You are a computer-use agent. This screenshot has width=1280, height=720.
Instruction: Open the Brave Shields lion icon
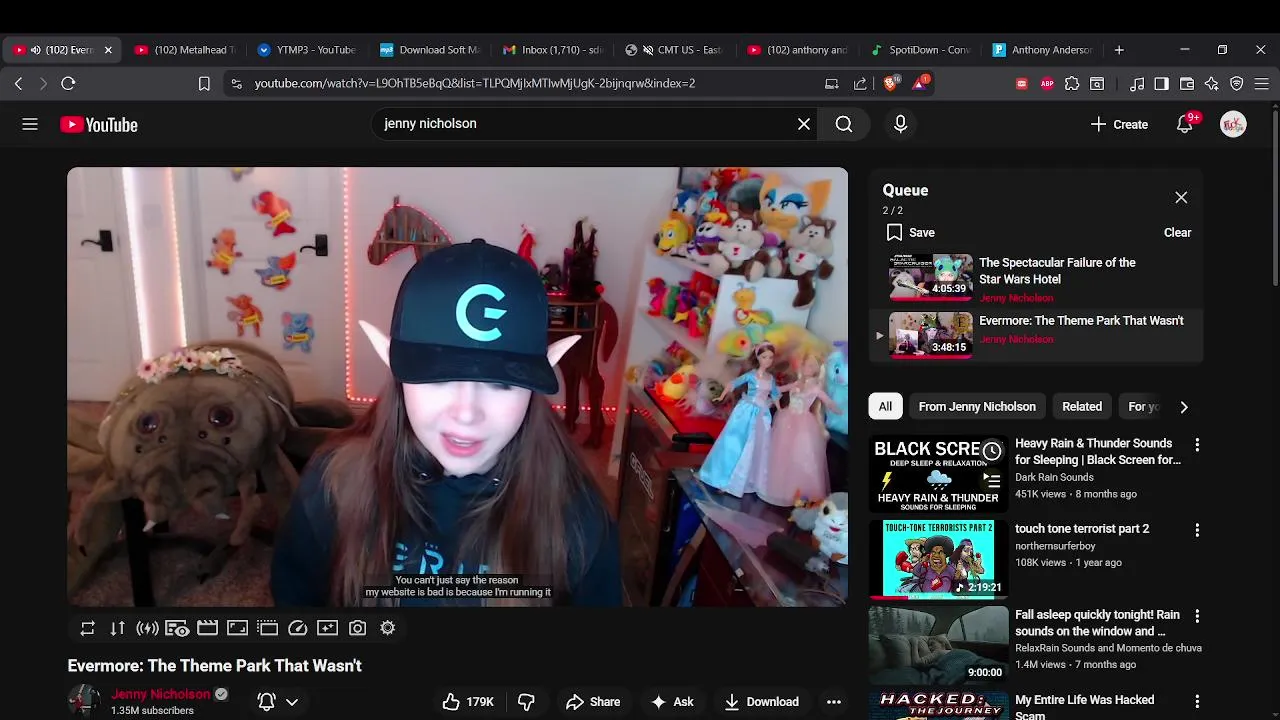890,83
